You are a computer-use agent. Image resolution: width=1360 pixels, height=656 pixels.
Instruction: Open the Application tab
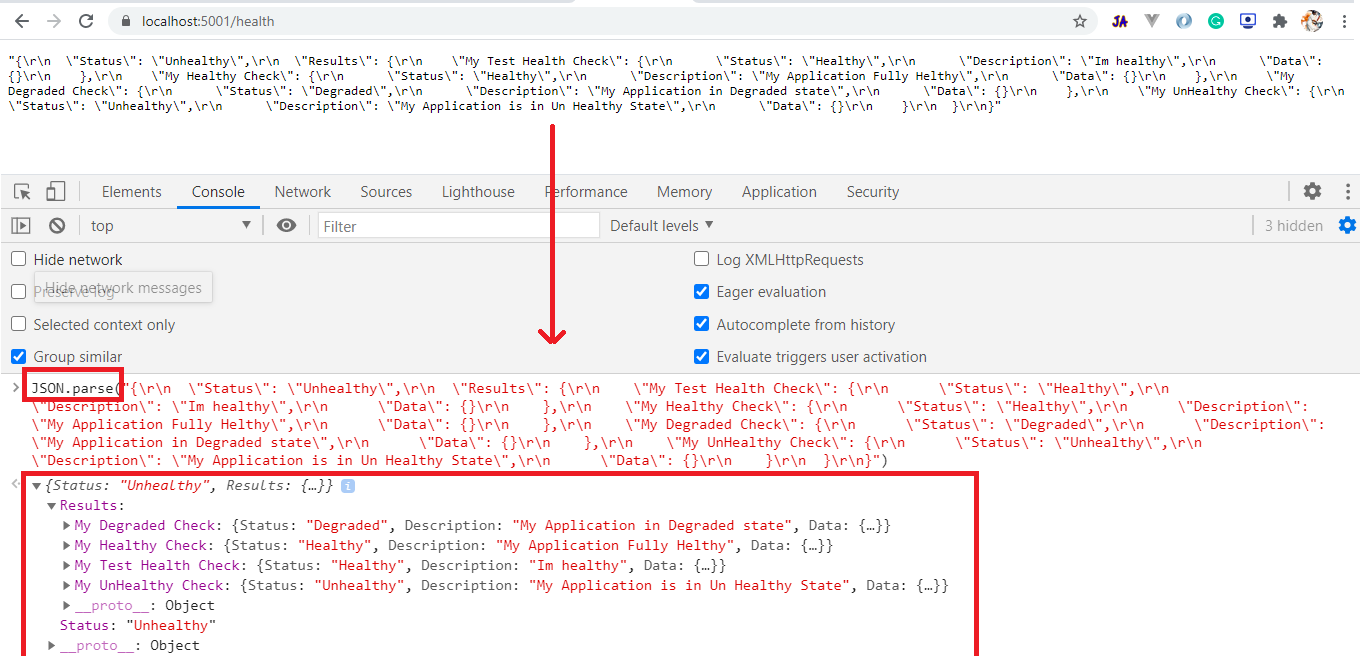click(x=779, y=192)
